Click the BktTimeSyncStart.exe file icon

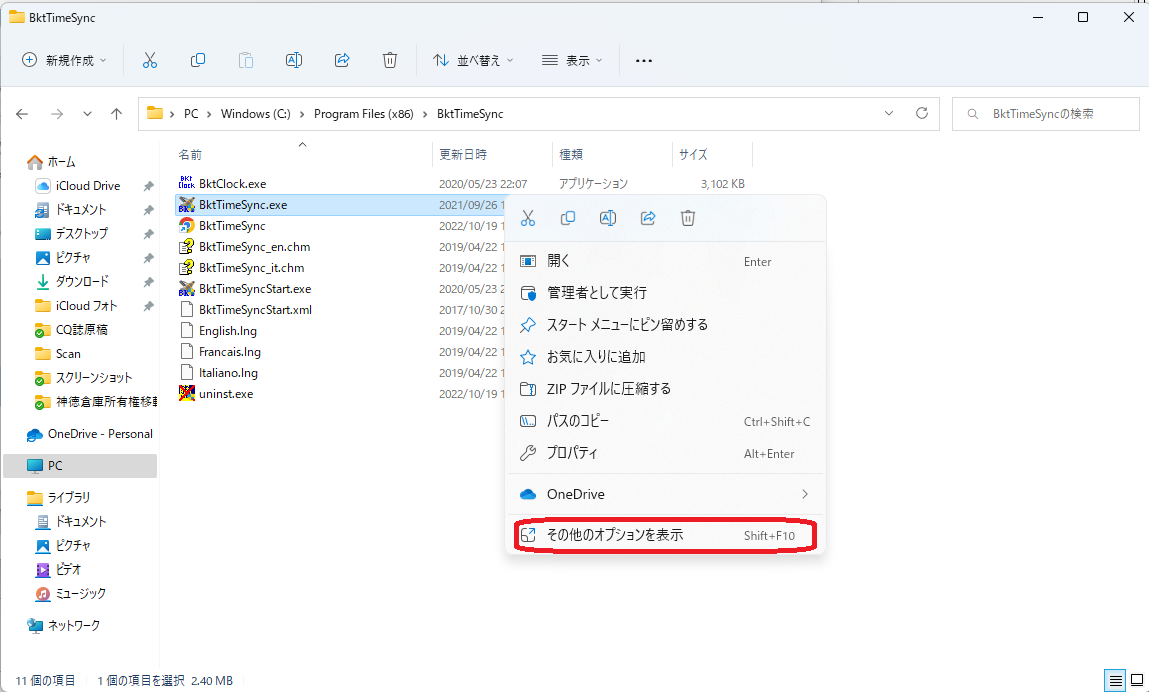click(187, 289)
